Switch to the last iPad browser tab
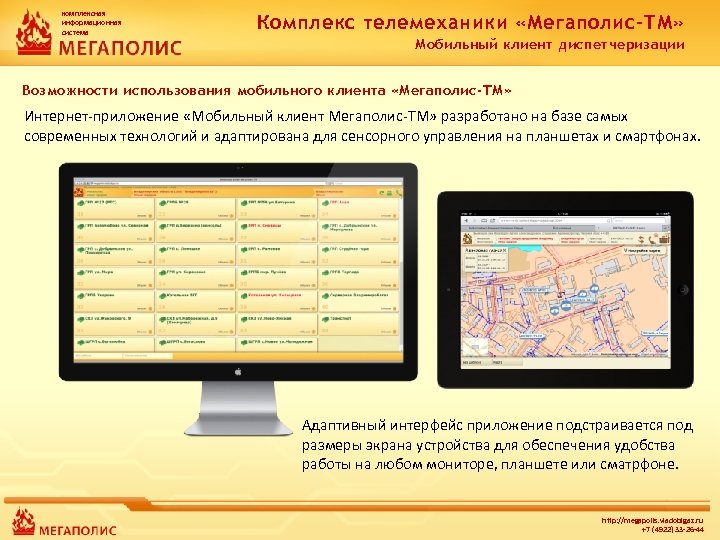The image size is (720, 540). coord(629,228)
